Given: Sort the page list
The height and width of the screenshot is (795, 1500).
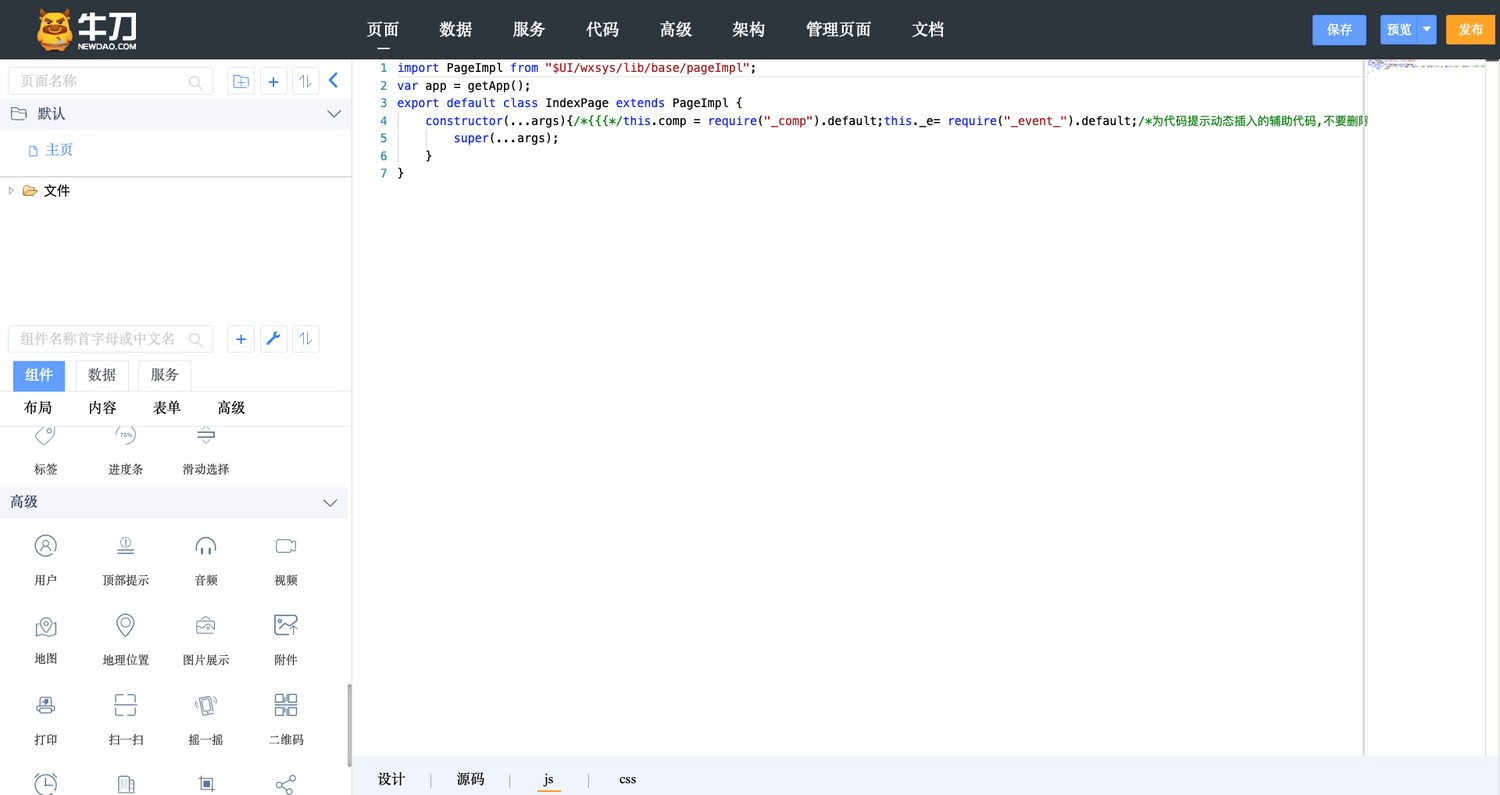Looking at the screenshot, I should 305,81.
